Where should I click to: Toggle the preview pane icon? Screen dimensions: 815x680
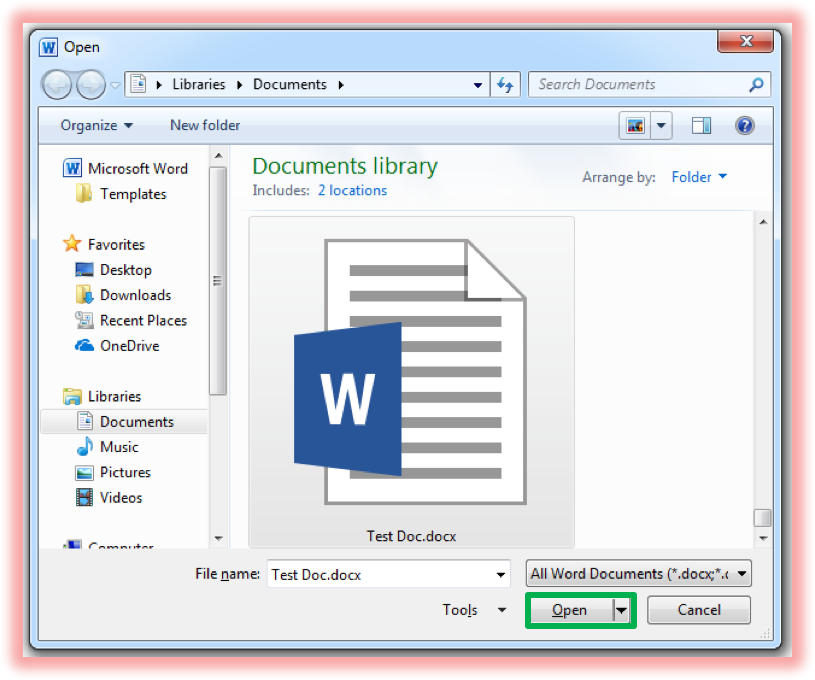701,125
